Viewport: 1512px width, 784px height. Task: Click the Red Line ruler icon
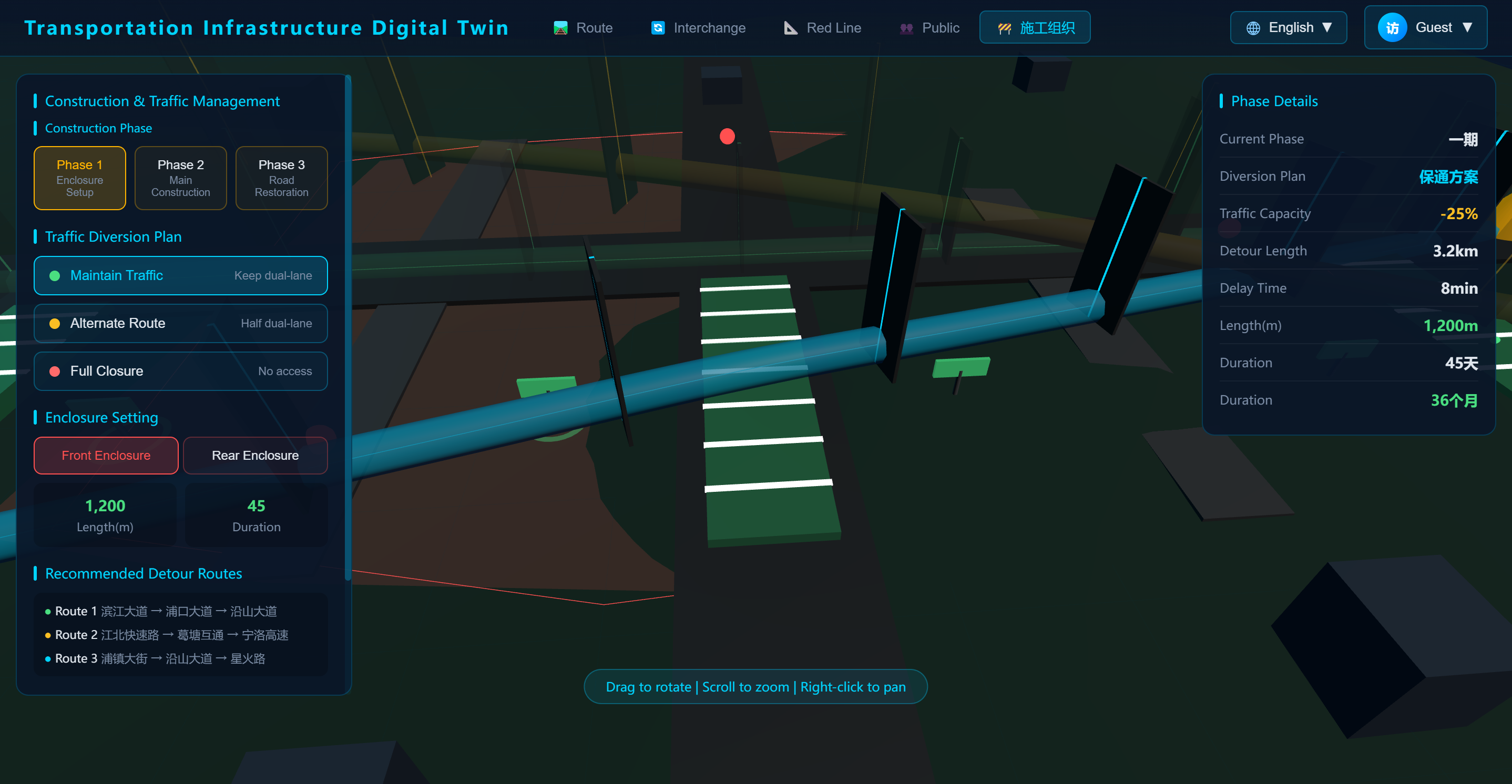click(791, 27)
